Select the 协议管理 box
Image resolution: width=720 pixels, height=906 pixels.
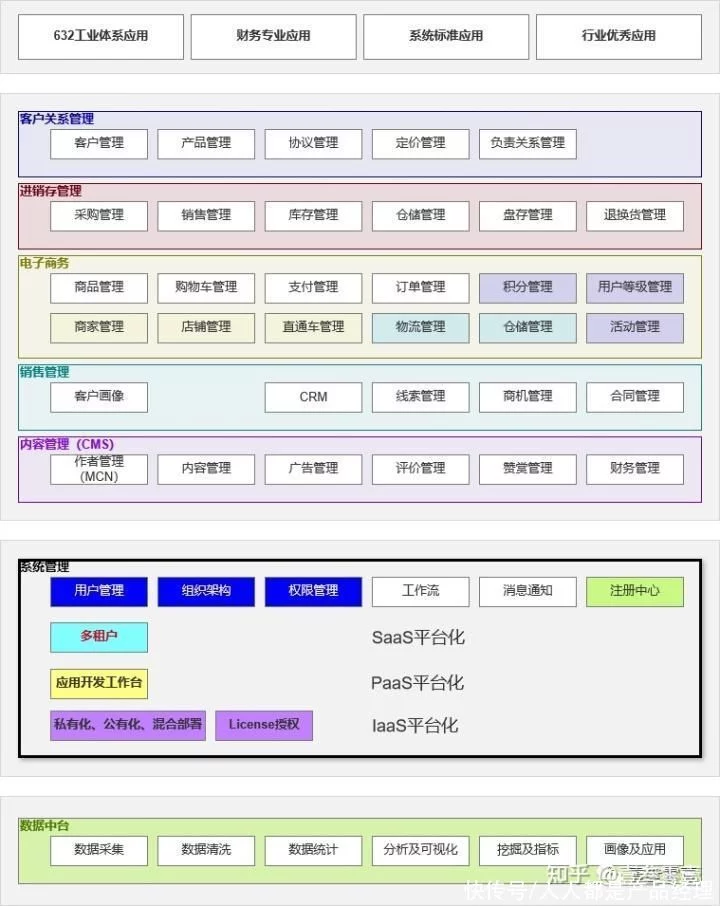(x=313, y=143)
